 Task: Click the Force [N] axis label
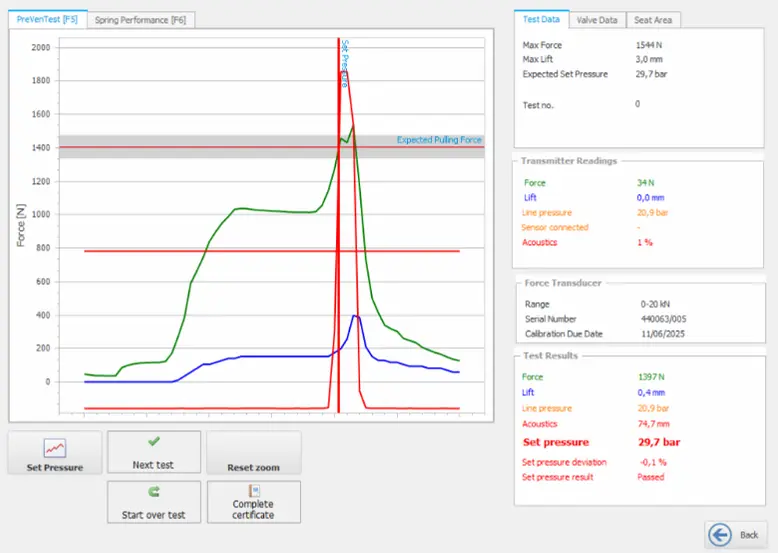coord(21,225)
